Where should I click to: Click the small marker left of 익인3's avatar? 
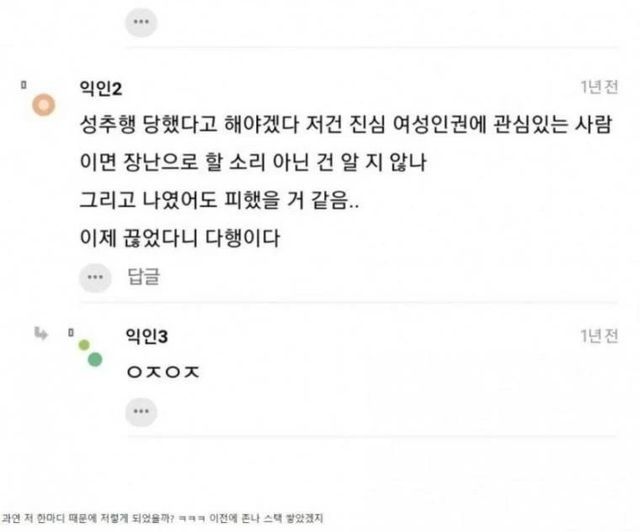click(x=71, y=332)
